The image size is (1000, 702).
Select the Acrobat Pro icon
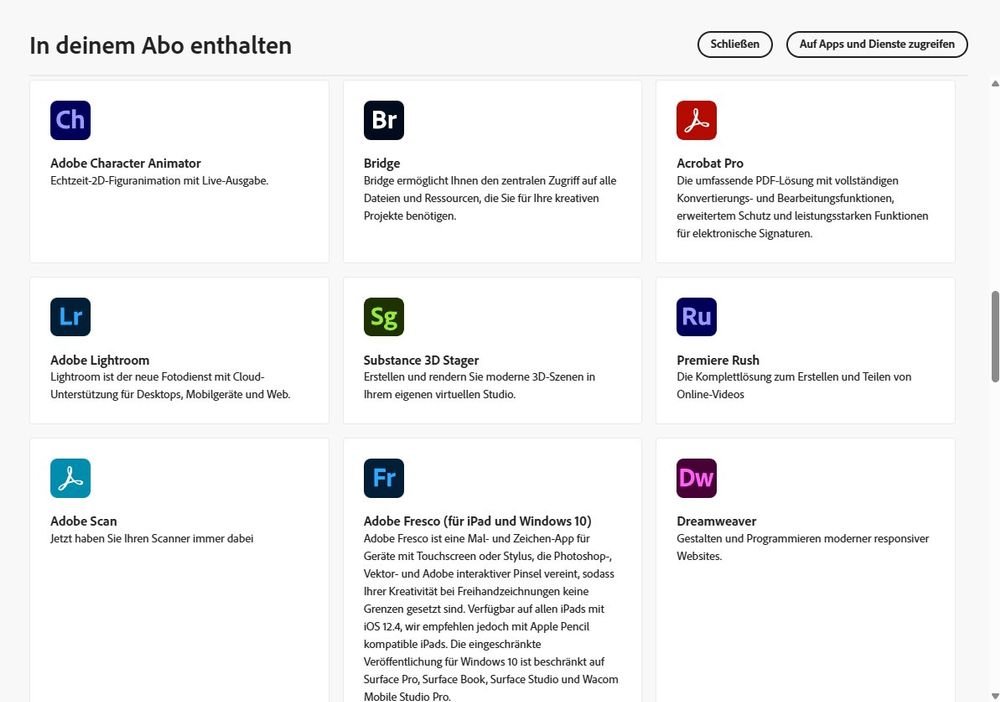click(696, 119)
